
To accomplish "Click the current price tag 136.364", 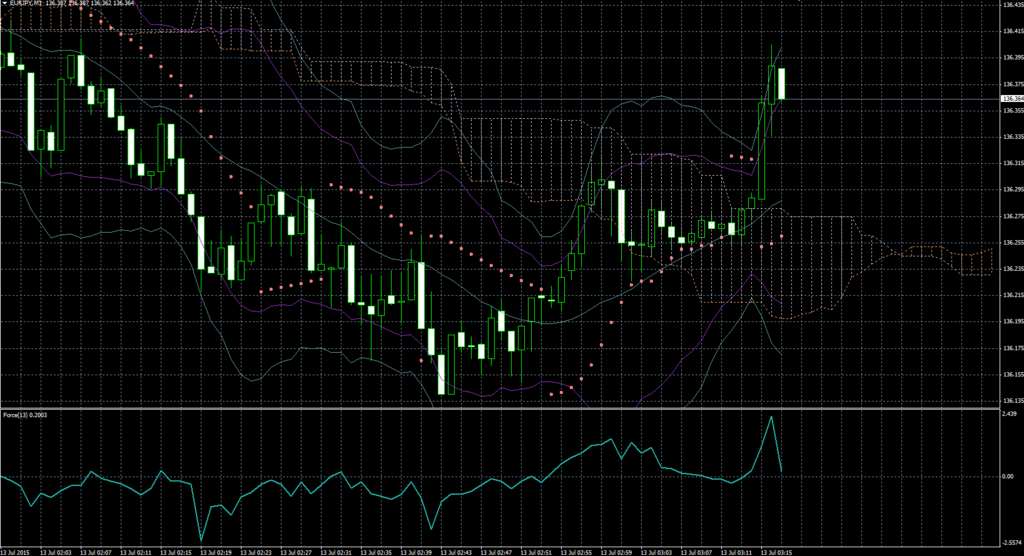I will tap(1012, 99).
